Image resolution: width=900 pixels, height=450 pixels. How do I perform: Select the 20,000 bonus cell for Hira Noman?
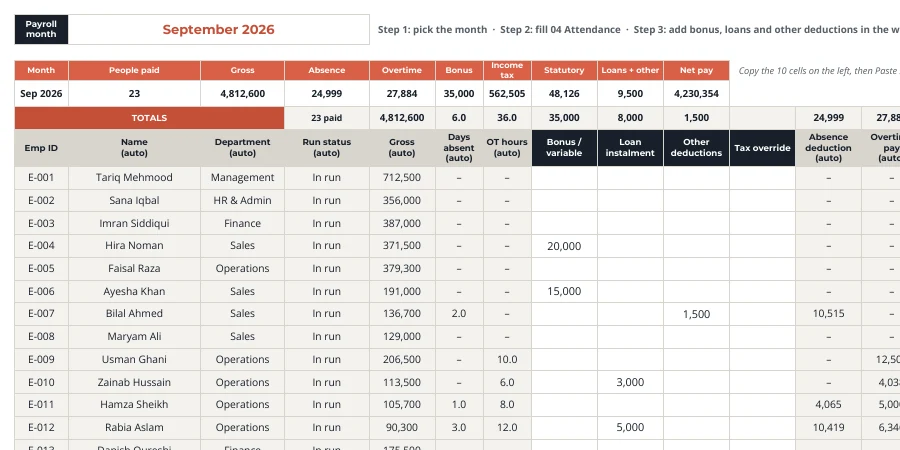[x=564, y=246]
